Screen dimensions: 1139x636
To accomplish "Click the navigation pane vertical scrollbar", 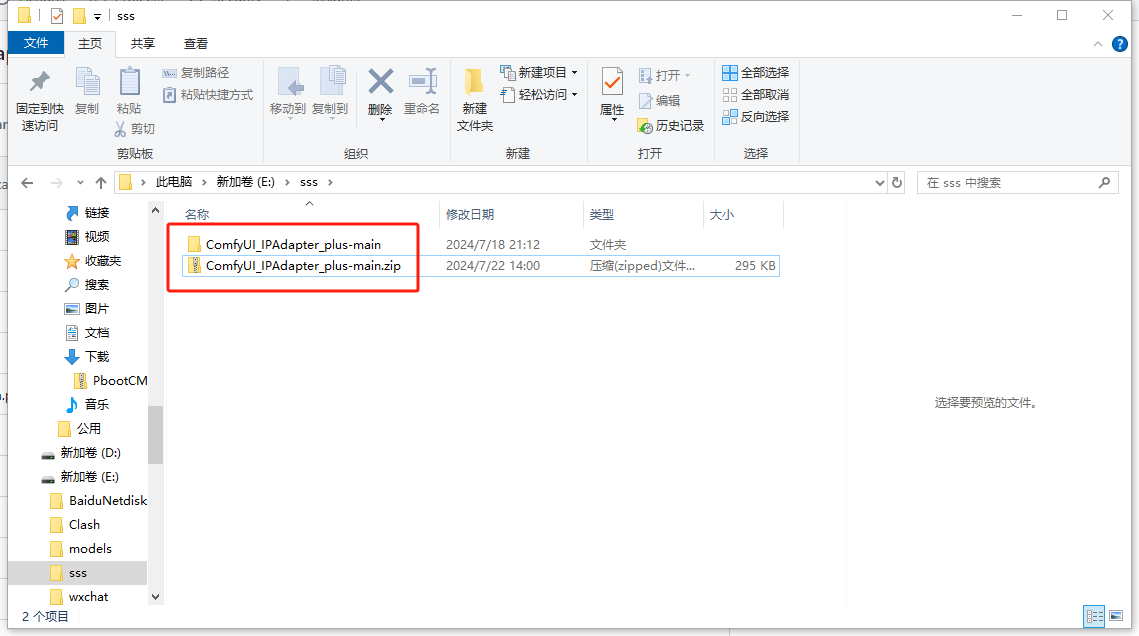I will (x=155, y=434).
